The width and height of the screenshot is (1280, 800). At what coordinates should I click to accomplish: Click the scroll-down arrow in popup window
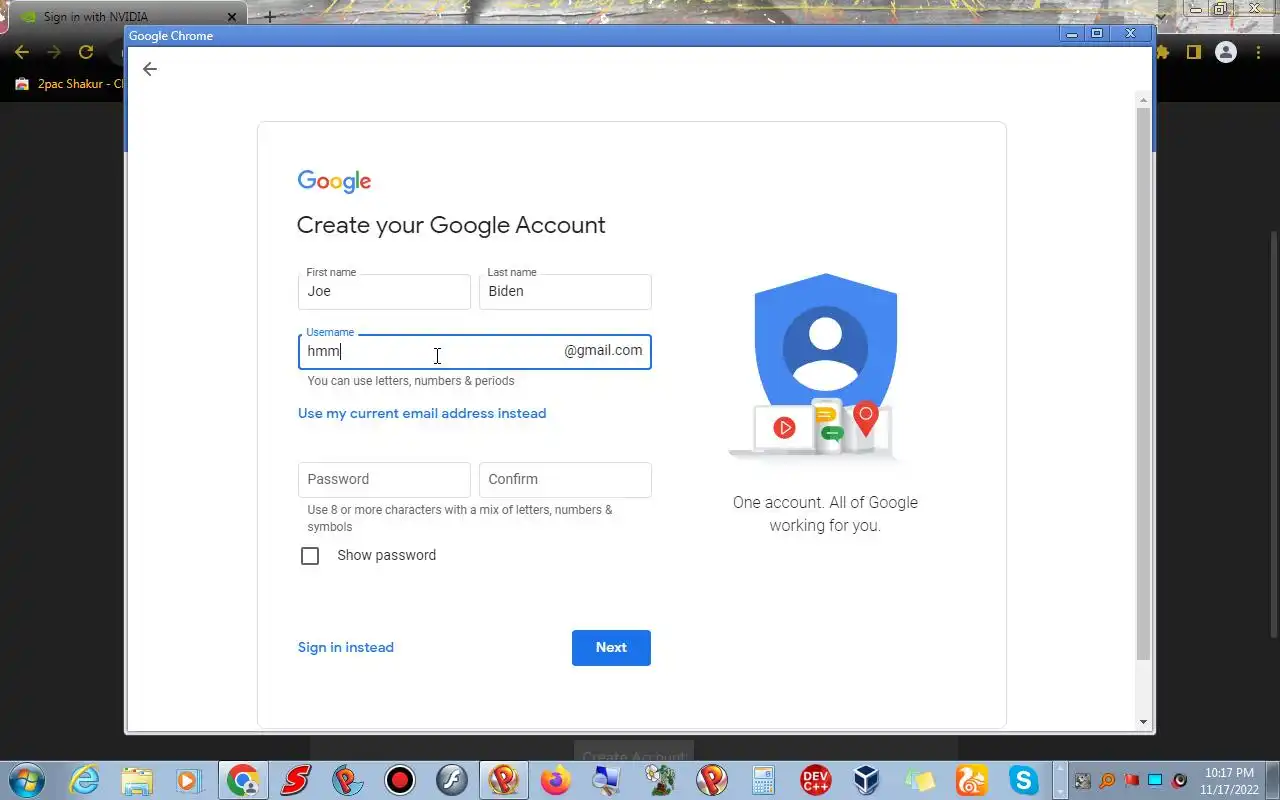click(x=1144, y=722)
